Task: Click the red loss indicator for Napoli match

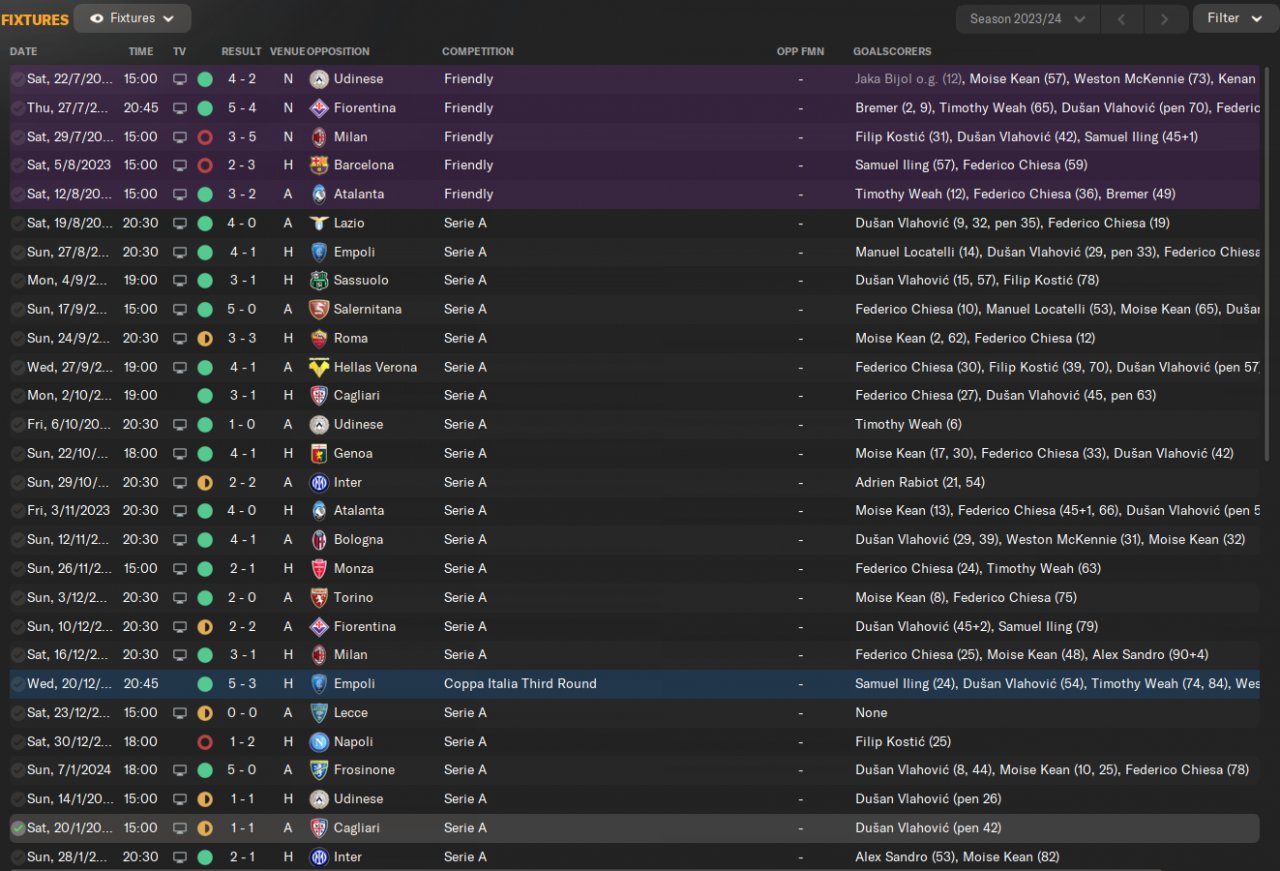Action: tap(205, 742)
